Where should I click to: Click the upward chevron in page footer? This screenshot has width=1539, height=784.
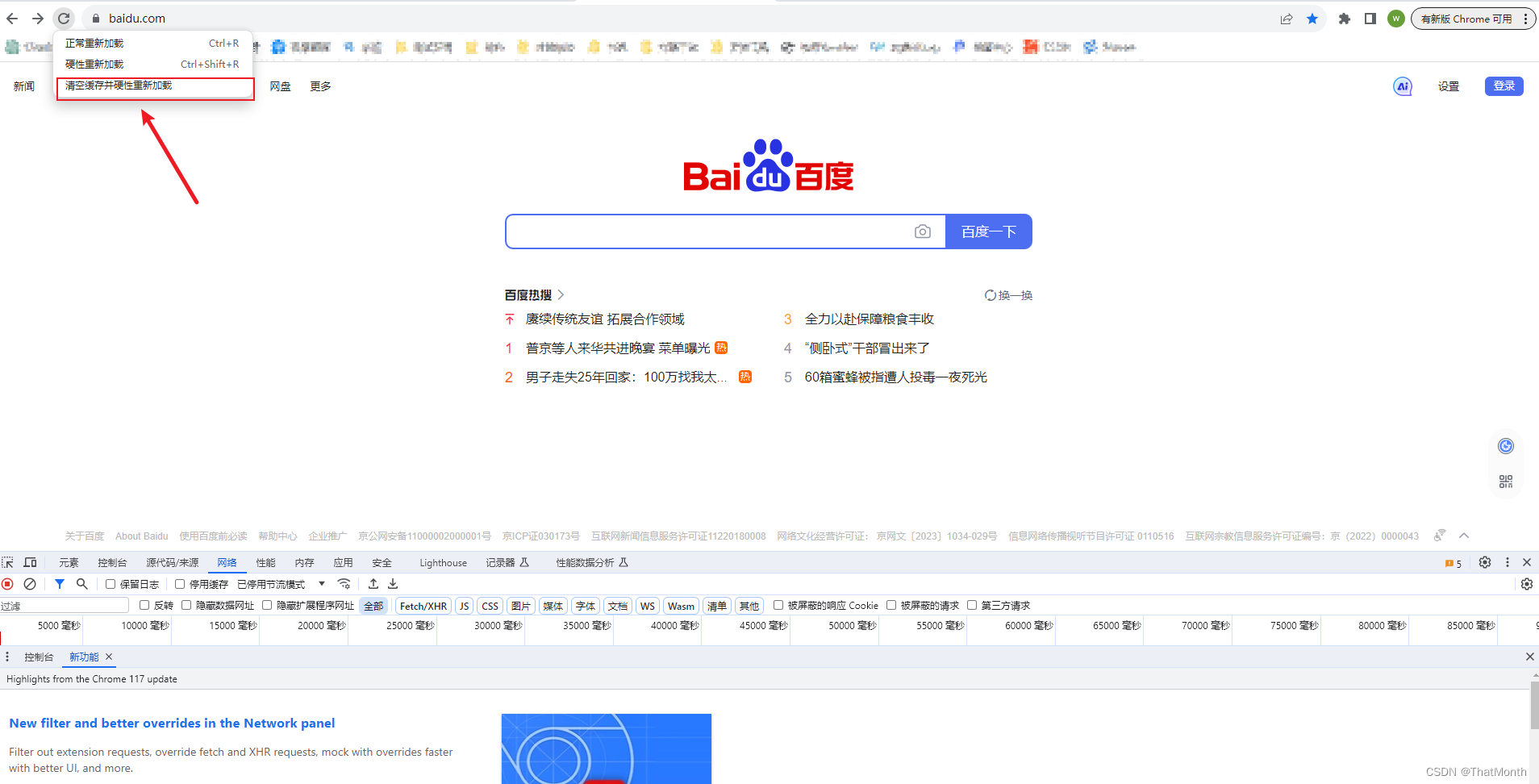pos(1464,536)
